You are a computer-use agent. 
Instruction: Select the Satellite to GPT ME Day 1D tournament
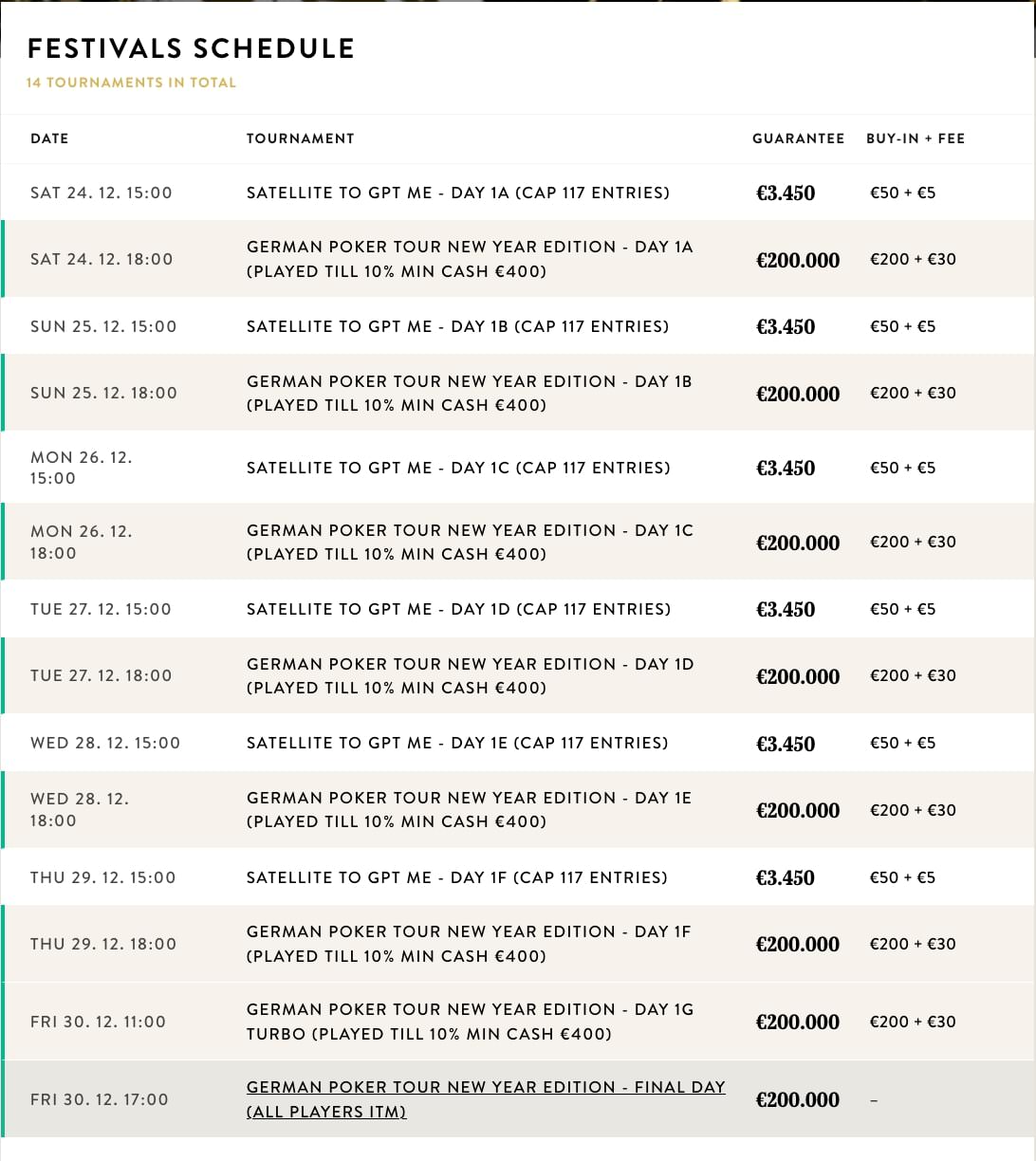point(458,609)
